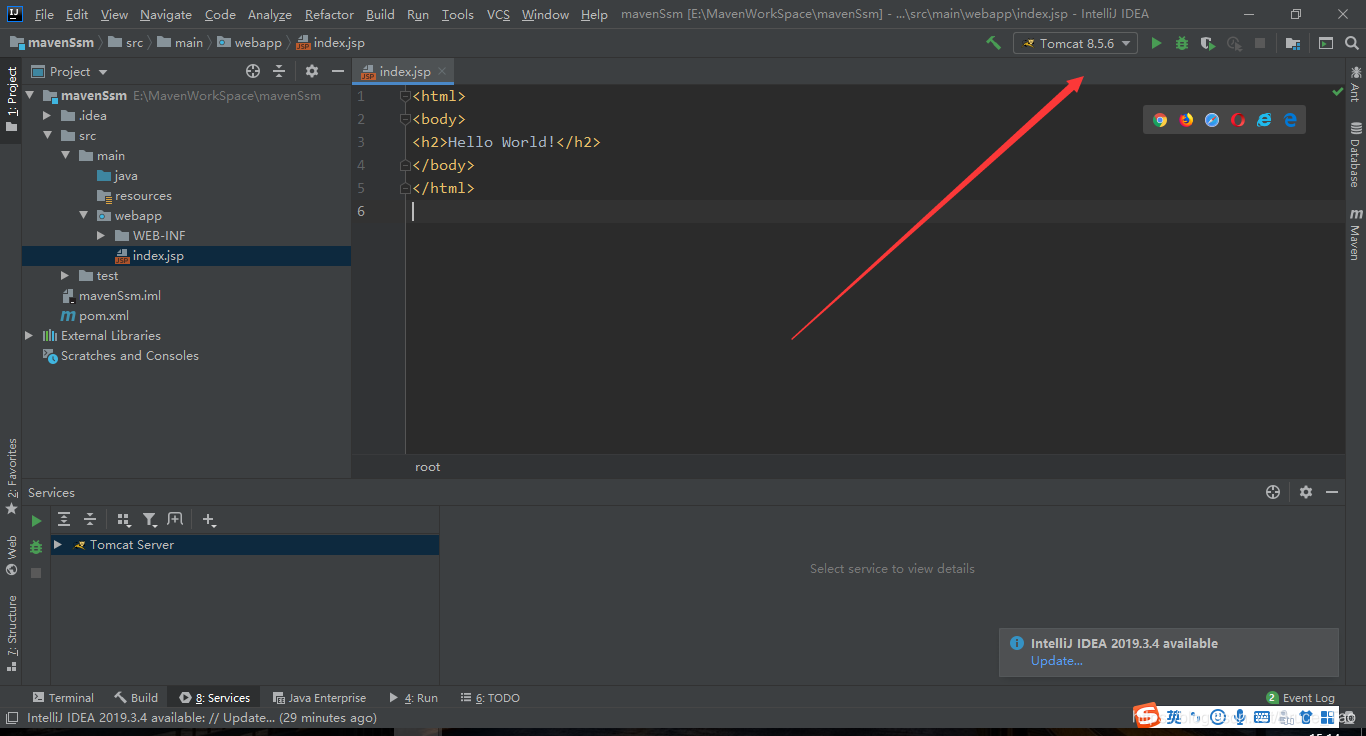Click the Update... link in notification

click(1056, 661)
